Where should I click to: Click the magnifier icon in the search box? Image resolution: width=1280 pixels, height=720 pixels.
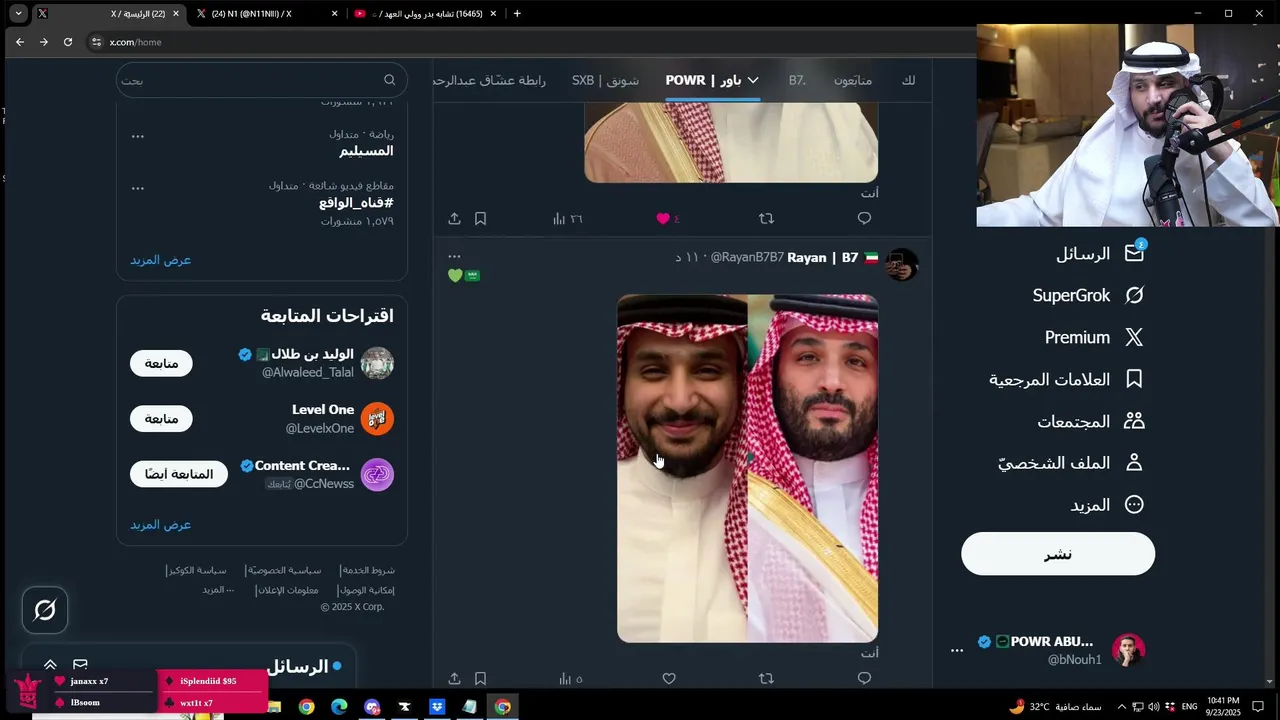point(390,80)
